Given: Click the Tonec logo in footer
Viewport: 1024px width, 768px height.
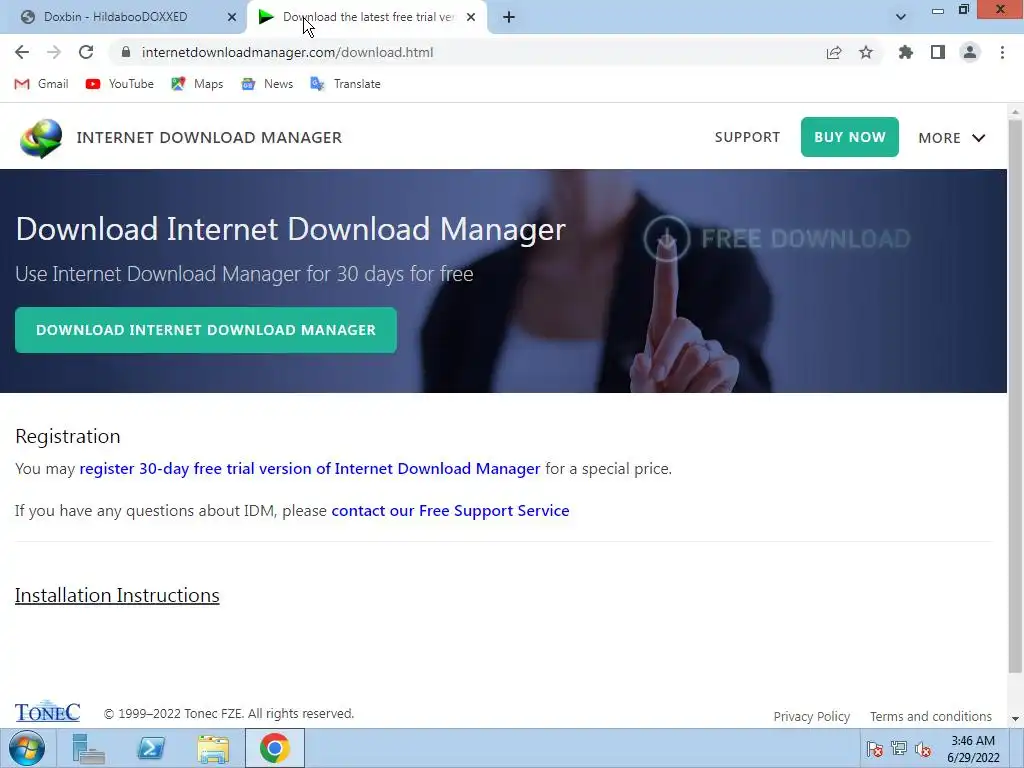Looking at the screenshot, I should click(x=48, y=711).
